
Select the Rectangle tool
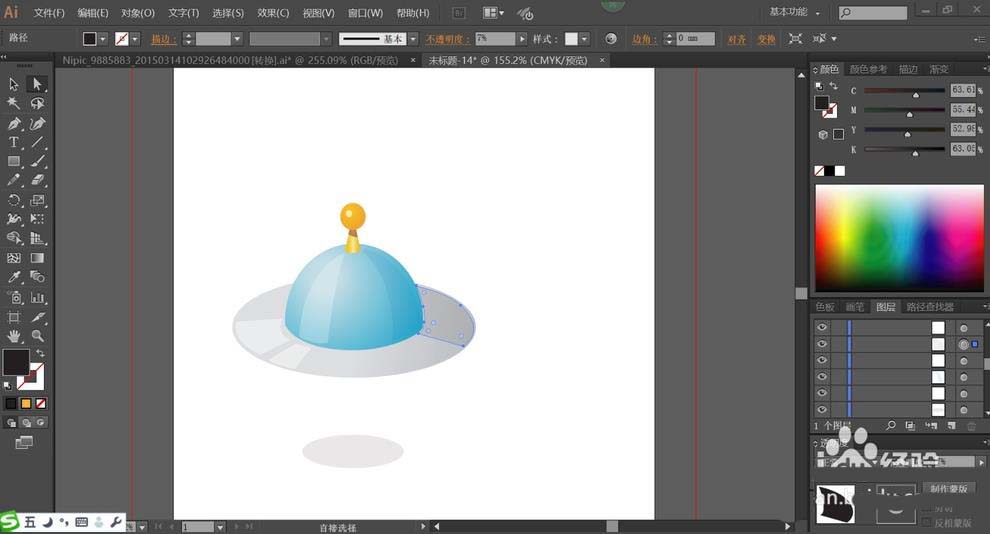pyautogui.click(x=13, y=162)
